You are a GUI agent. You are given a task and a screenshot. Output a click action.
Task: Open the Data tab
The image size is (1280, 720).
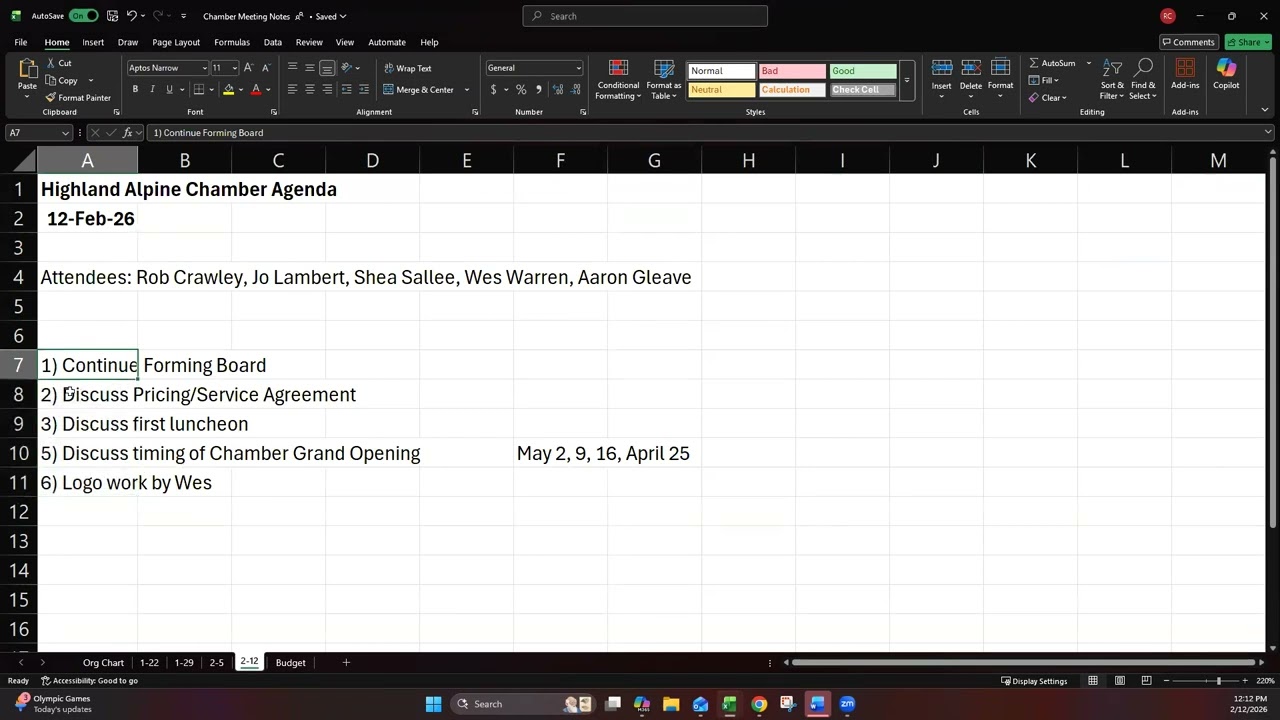272,42
